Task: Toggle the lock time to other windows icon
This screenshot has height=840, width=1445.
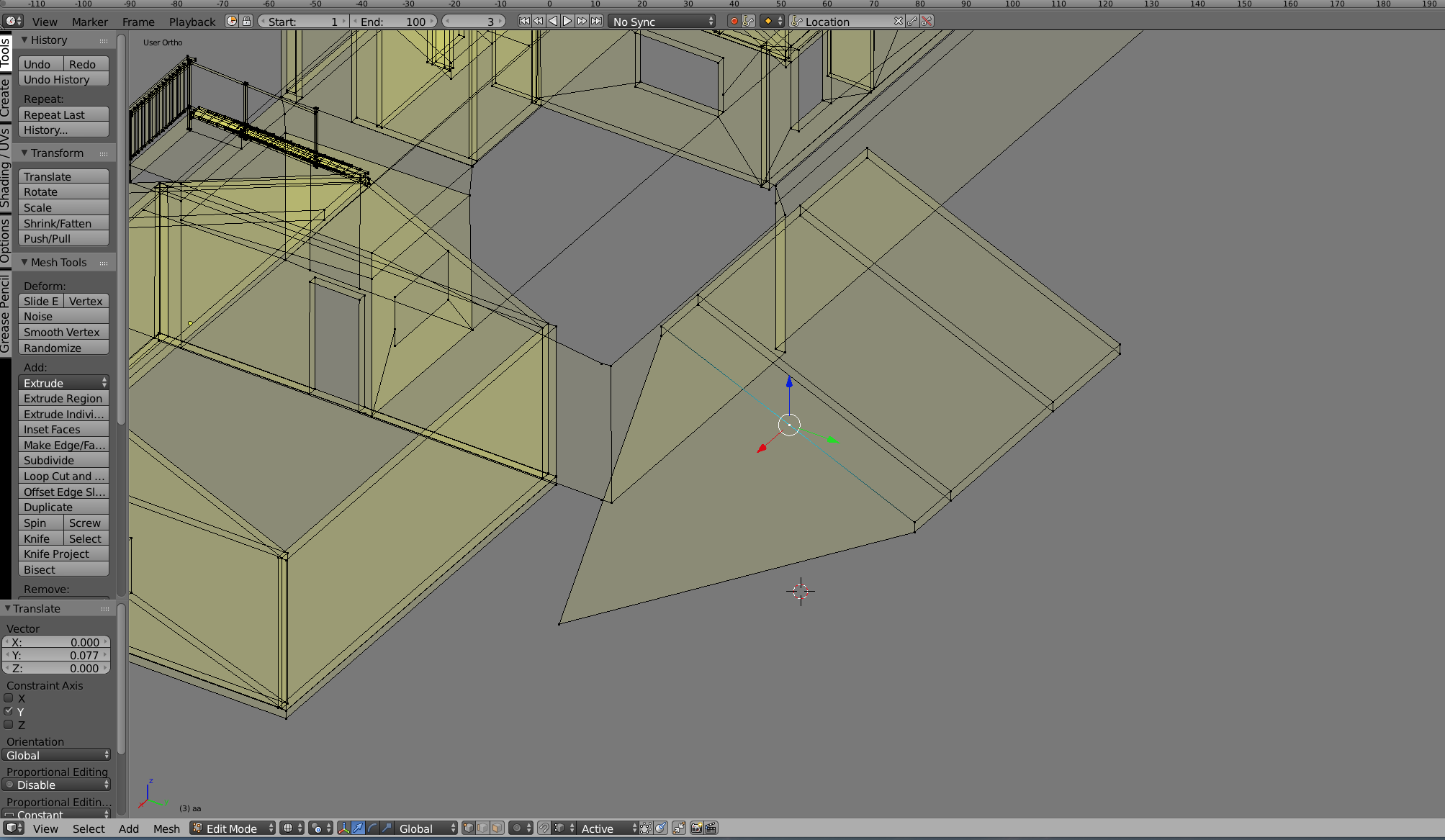Action: point(246,22)
